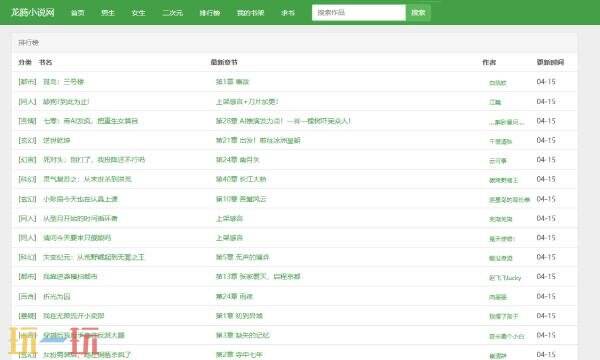This screenshot has height=360, width=600.
Task: Click the [科幻] category tag beside 第40章
Action: click(28, 179)
